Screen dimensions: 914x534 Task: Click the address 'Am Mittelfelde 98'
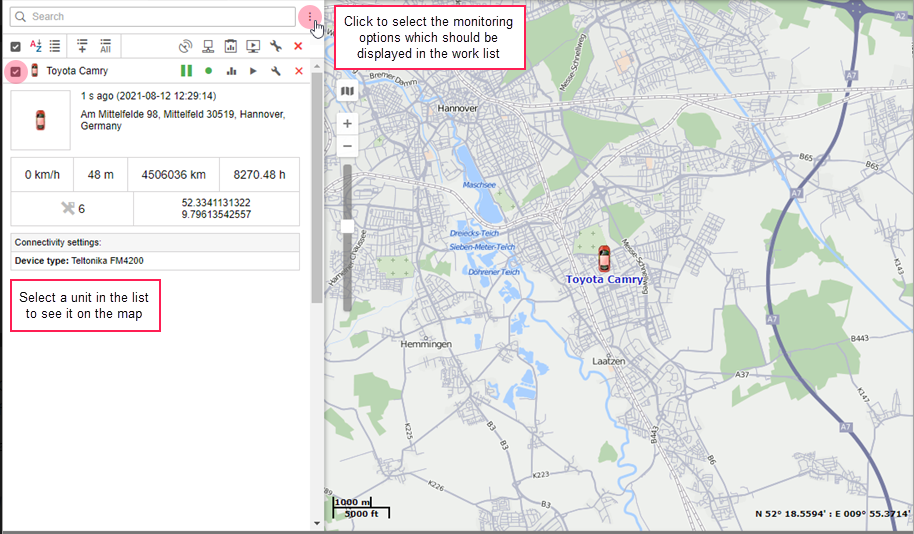click(x=119, y=114)
